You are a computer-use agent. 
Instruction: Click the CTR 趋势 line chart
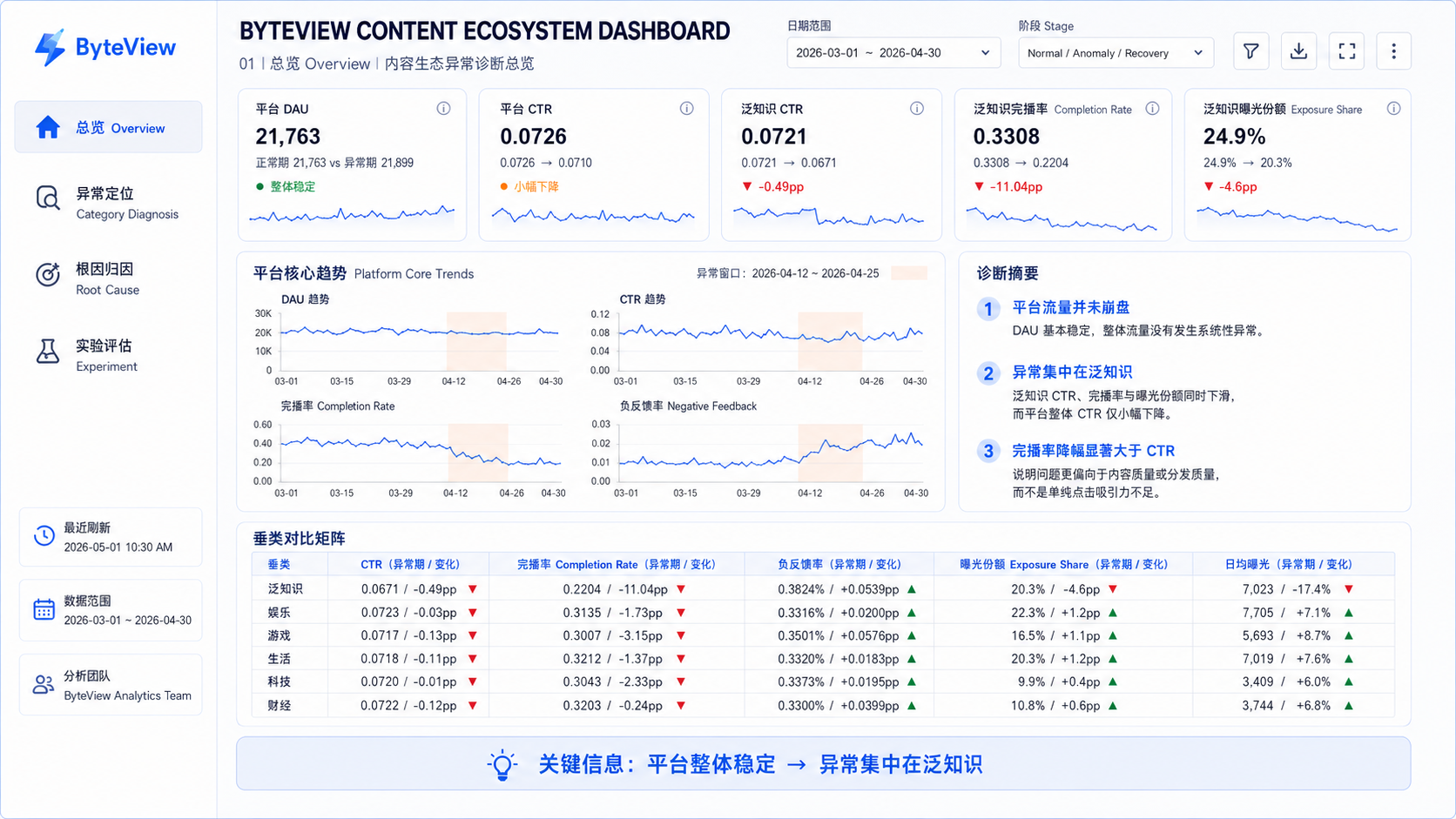[x=771, y=341]
